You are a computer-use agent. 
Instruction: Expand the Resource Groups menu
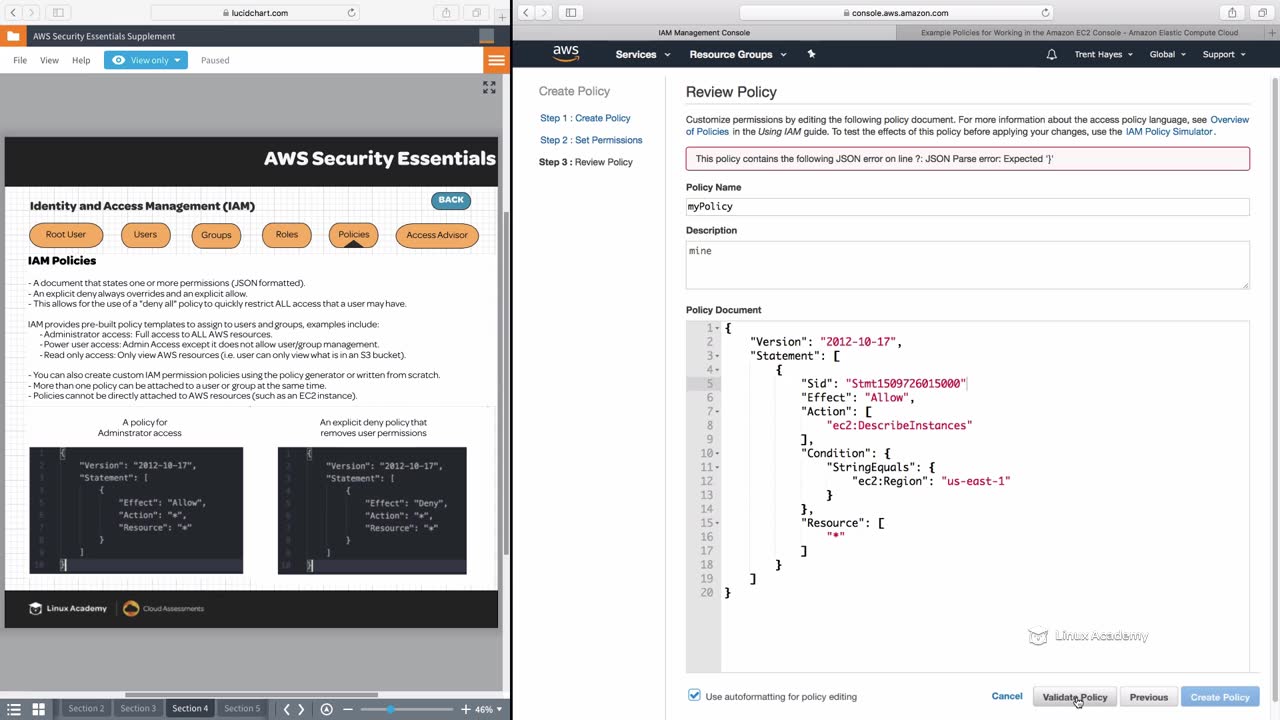(x=738, y=54)
